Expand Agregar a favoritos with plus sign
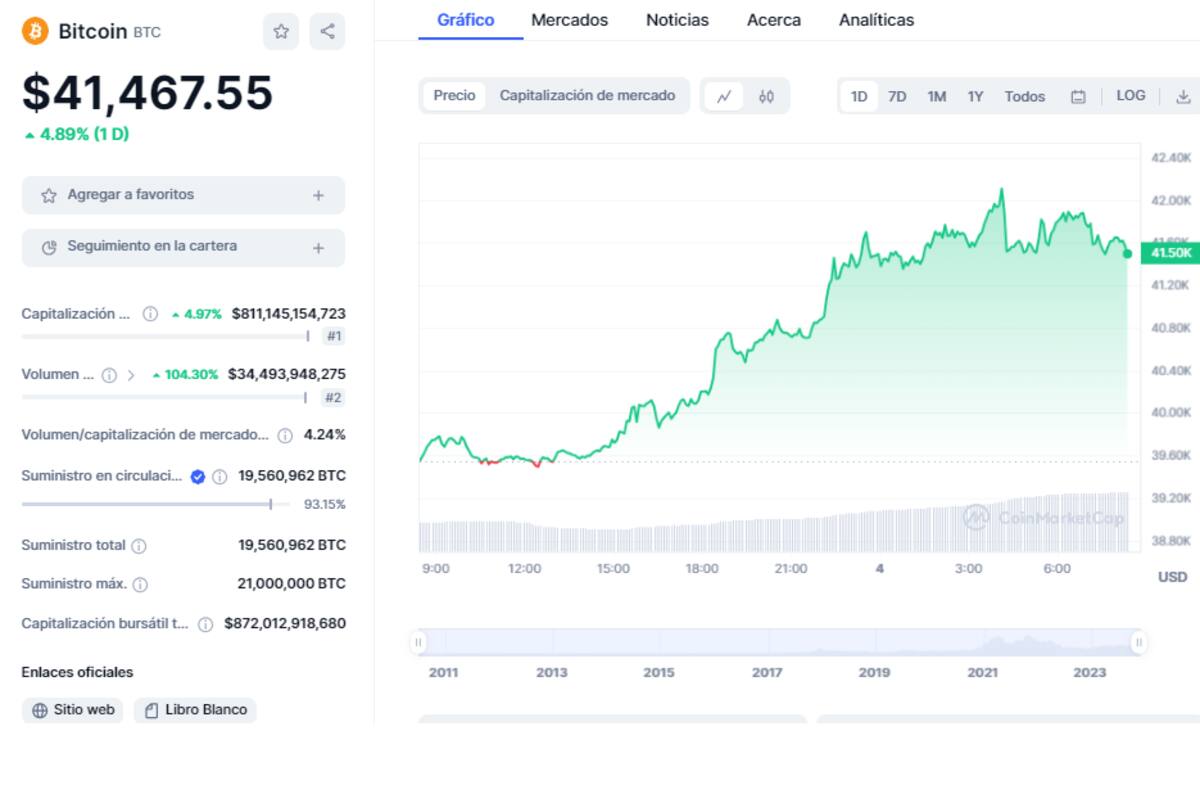The height and width of the screenshot is (794, 1200). tap(318, 196)
